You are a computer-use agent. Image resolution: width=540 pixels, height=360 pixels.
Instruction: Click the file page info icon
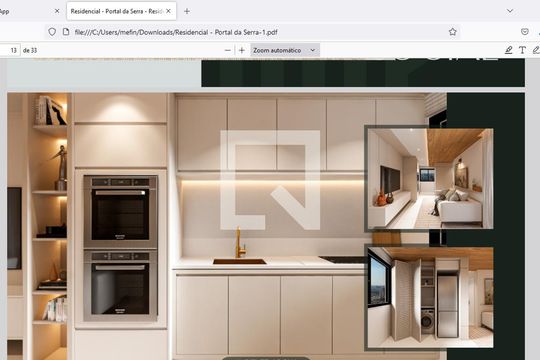click(66, 32)
